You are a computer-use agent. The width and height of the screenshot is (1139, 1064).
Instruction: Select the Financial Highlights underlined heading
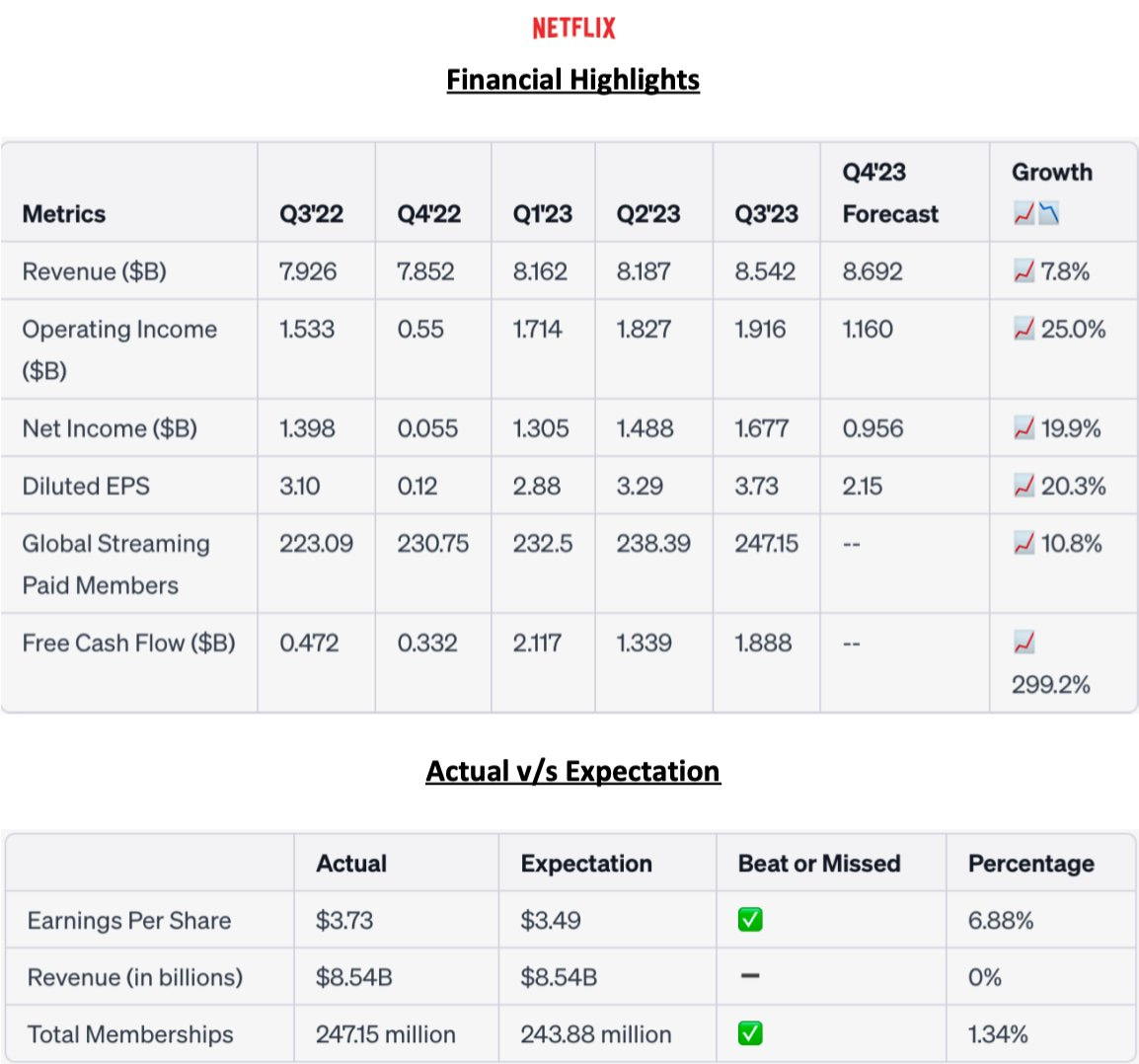(572, 80)
